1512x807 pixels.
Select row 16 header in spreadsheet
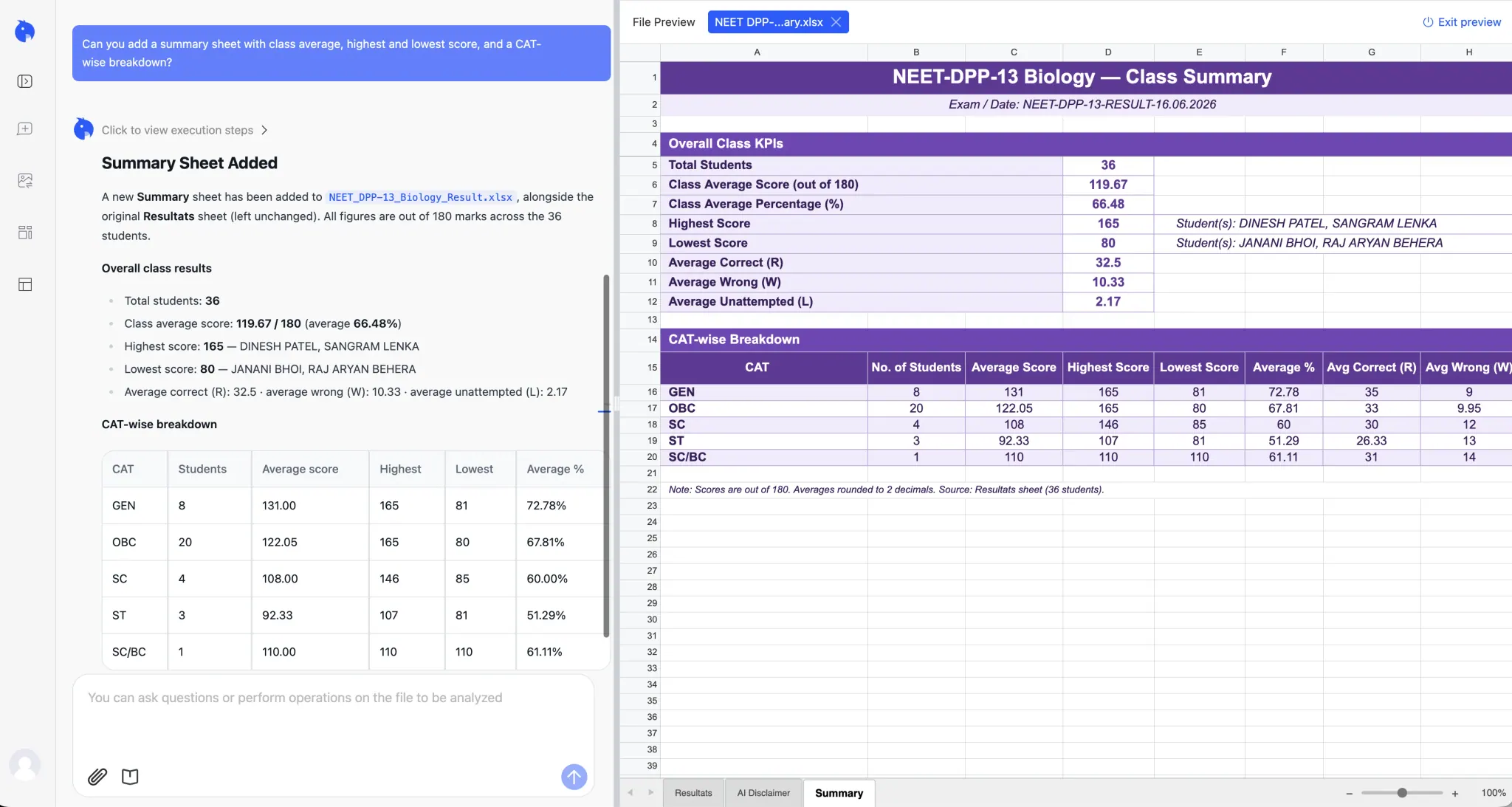point(641,392)
